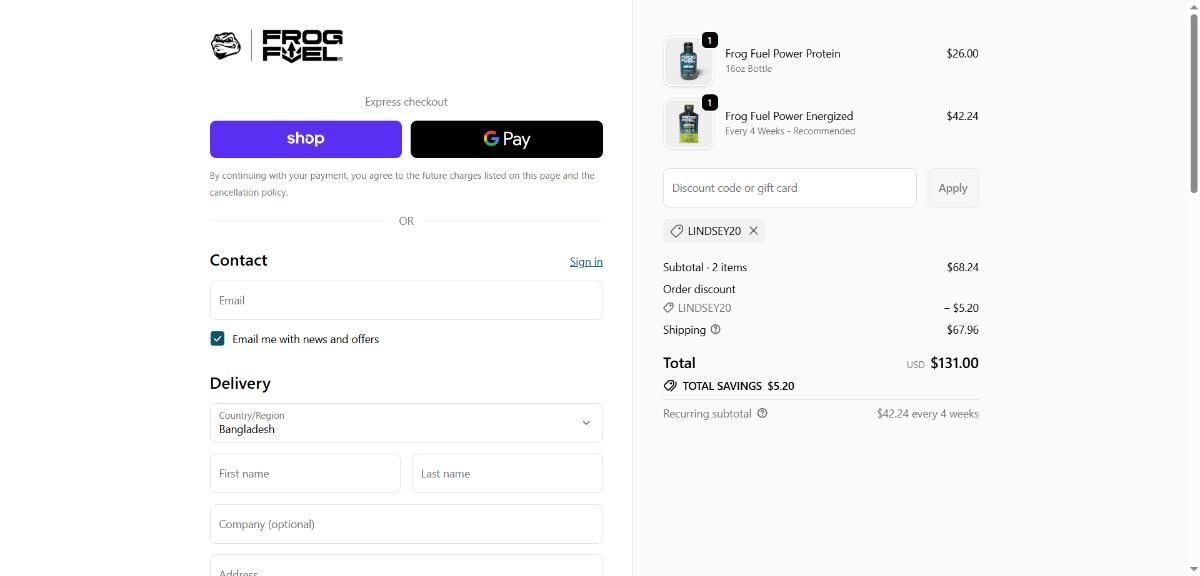Click the tag icon in LINDSEY20 chip
This screenshot has width=1200, height=576.
677,231
